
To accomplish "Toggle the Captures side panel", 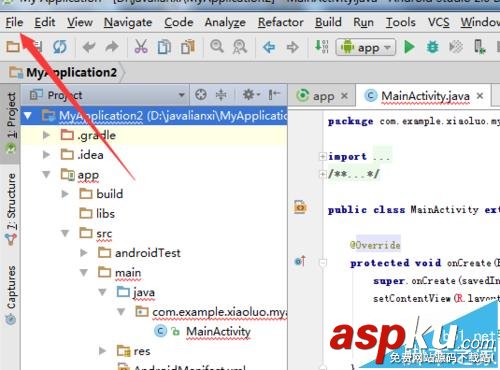I will (x=11, y=295).
